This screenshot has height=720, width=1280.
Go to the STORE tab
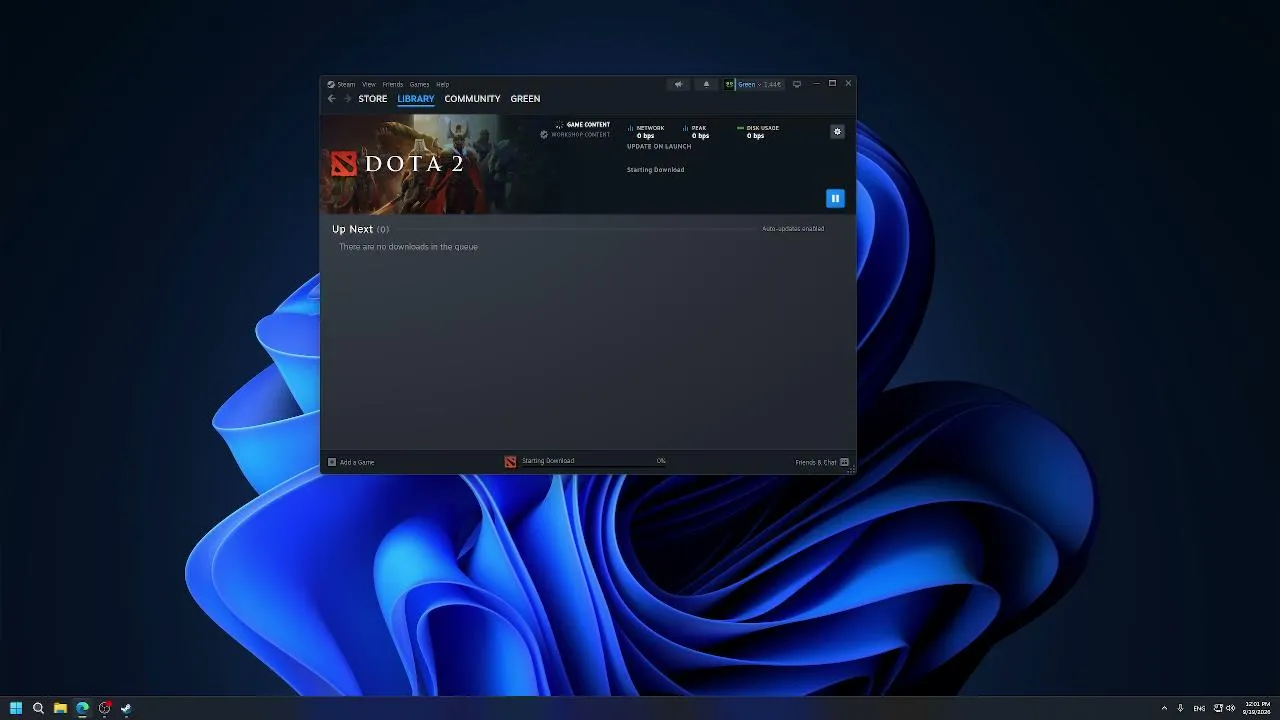[373, 99]
